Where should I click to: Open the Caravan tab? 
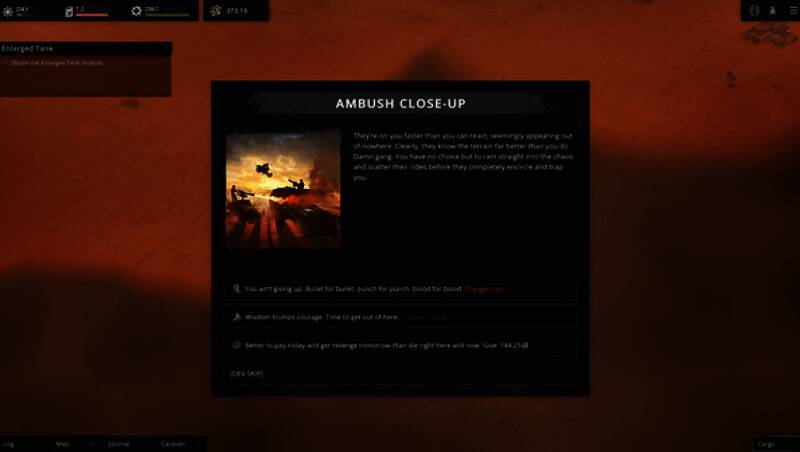tap(173, 444)
